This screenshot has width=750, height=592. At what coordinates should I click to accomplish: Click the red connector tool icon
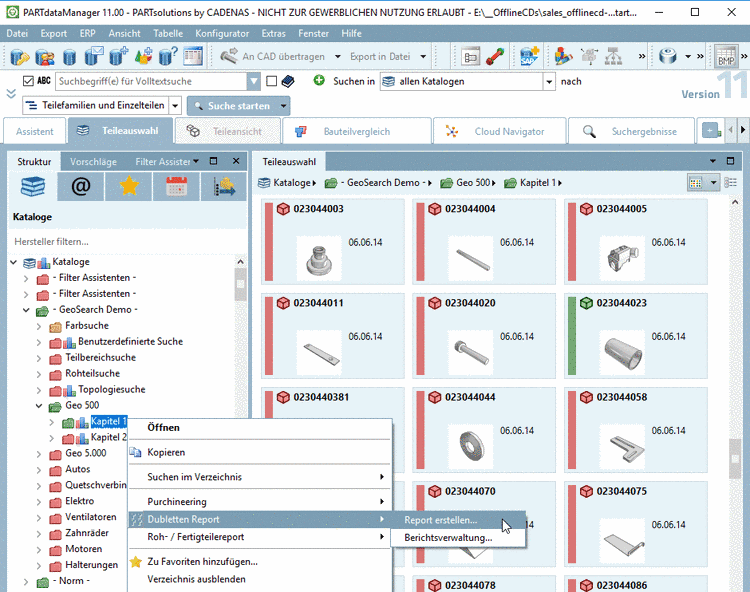[495, 56]
